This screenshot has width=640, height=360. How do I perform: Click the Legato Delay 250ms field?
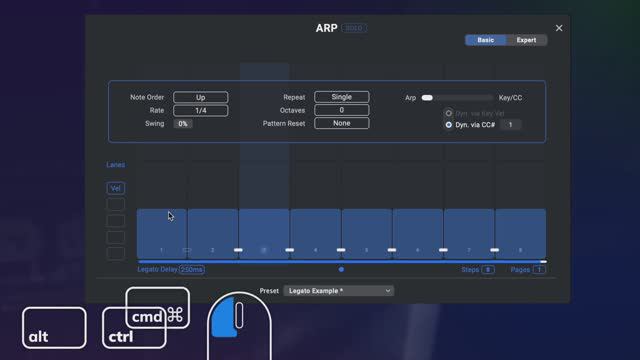[x=192, y=269]
